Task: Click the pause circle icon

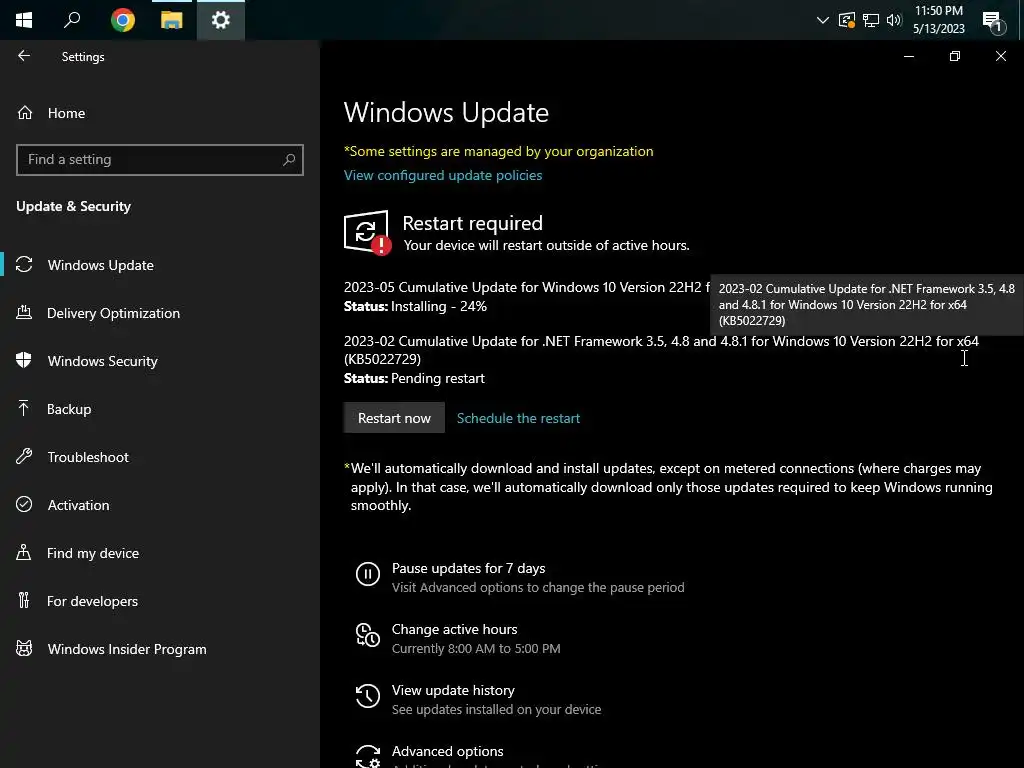Action: tap(368, 574)
